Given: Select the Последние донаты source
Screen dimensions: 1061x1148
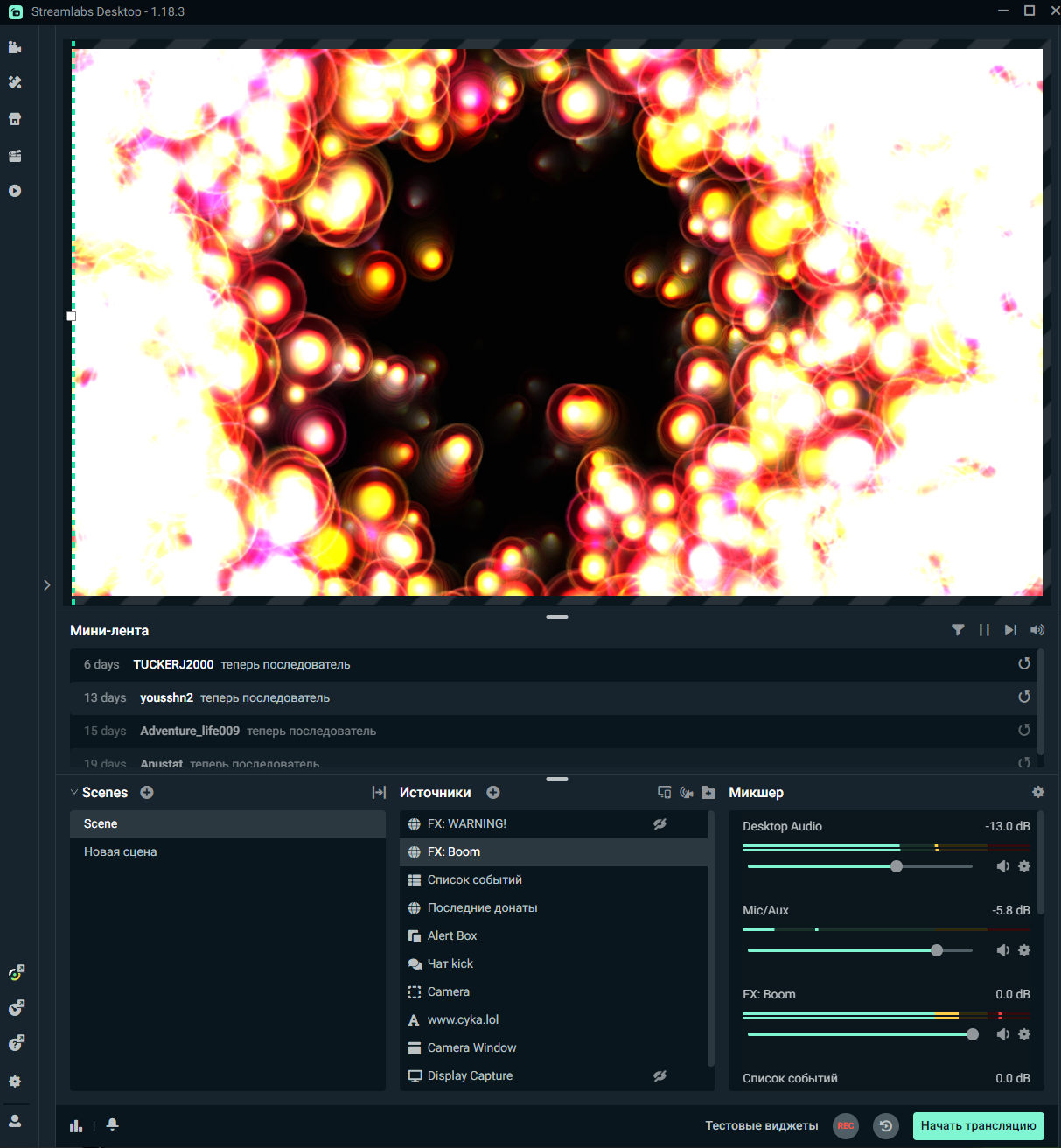Looking at the screenshot, I should coord(554,908).
